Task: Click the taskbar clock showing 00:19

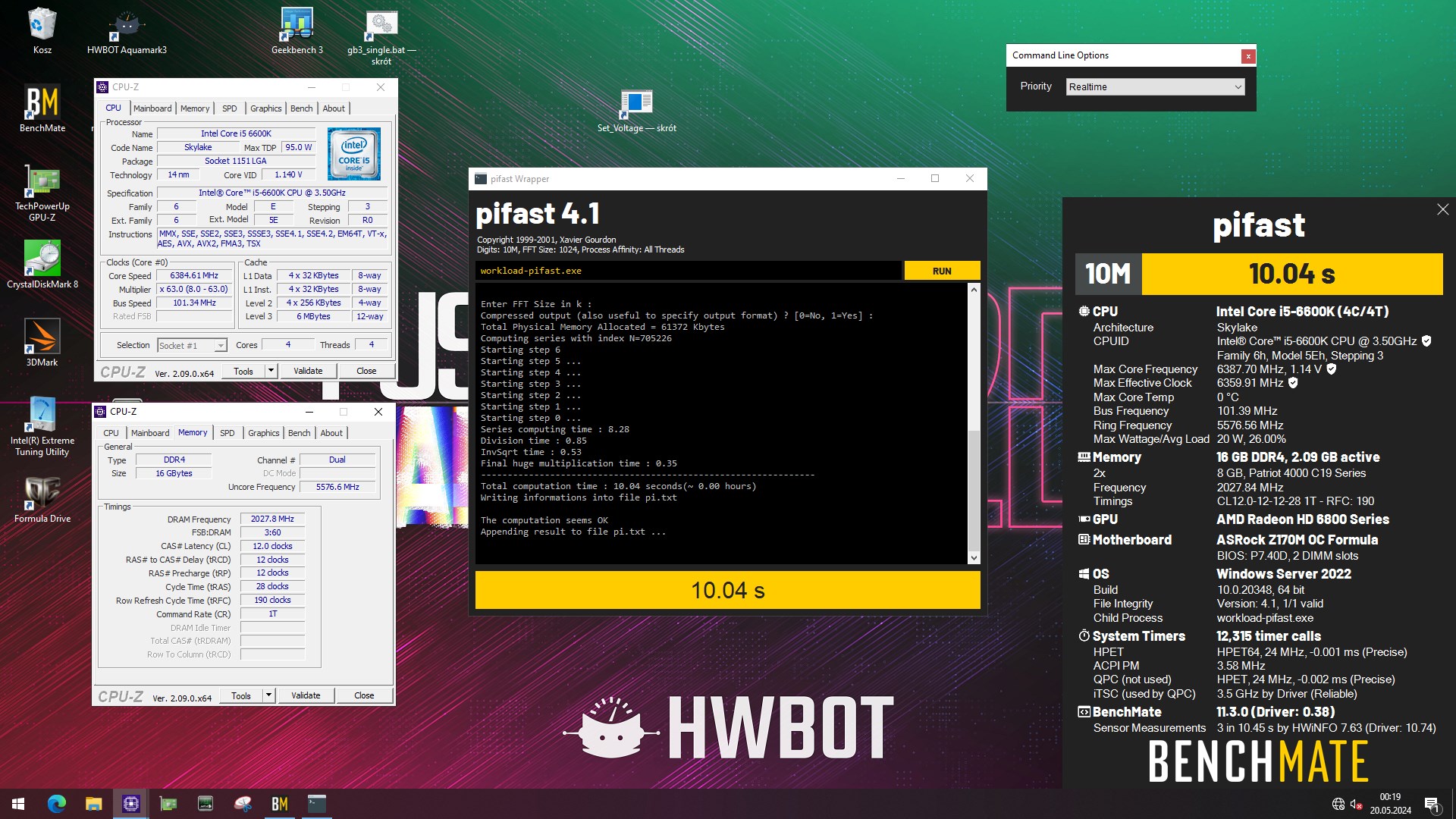Action: [1390, 804]
